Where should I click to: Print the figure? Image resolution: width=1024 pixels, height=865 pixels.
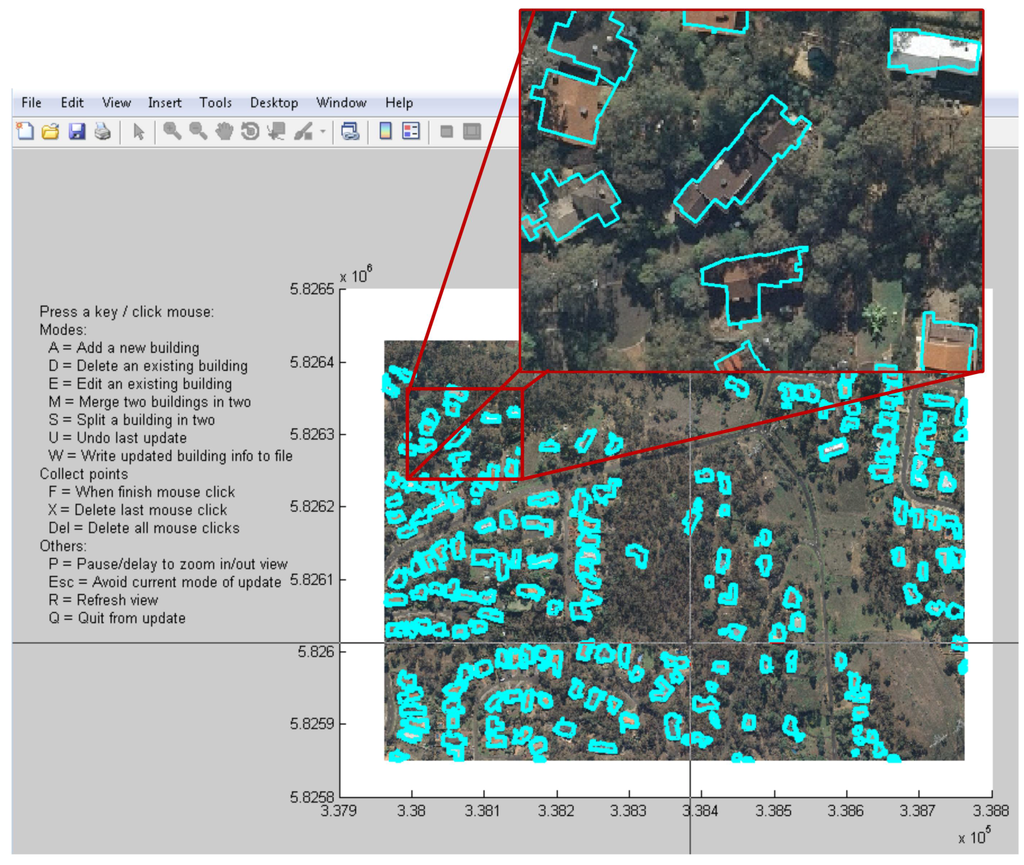[103, 130]
